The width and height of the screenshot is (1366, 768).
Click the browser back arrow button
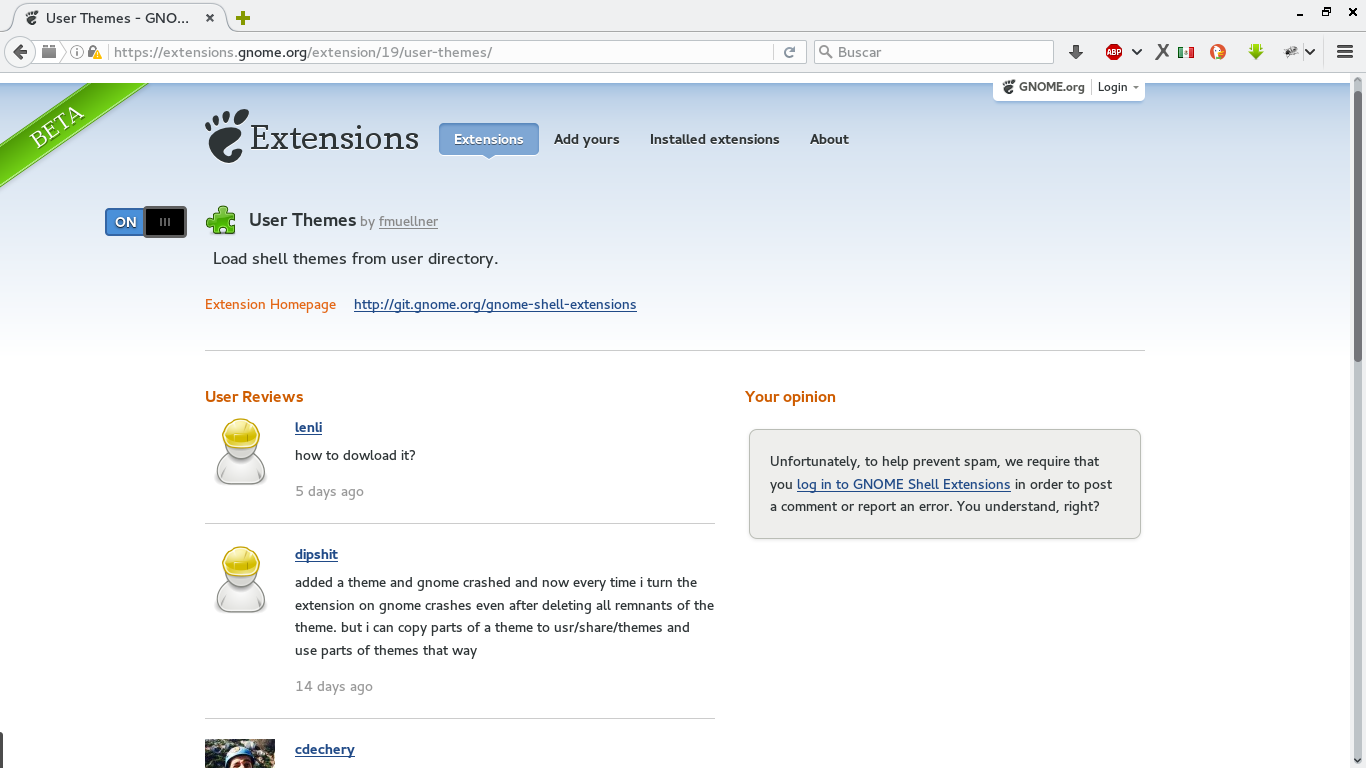click(x=20, y=52)
